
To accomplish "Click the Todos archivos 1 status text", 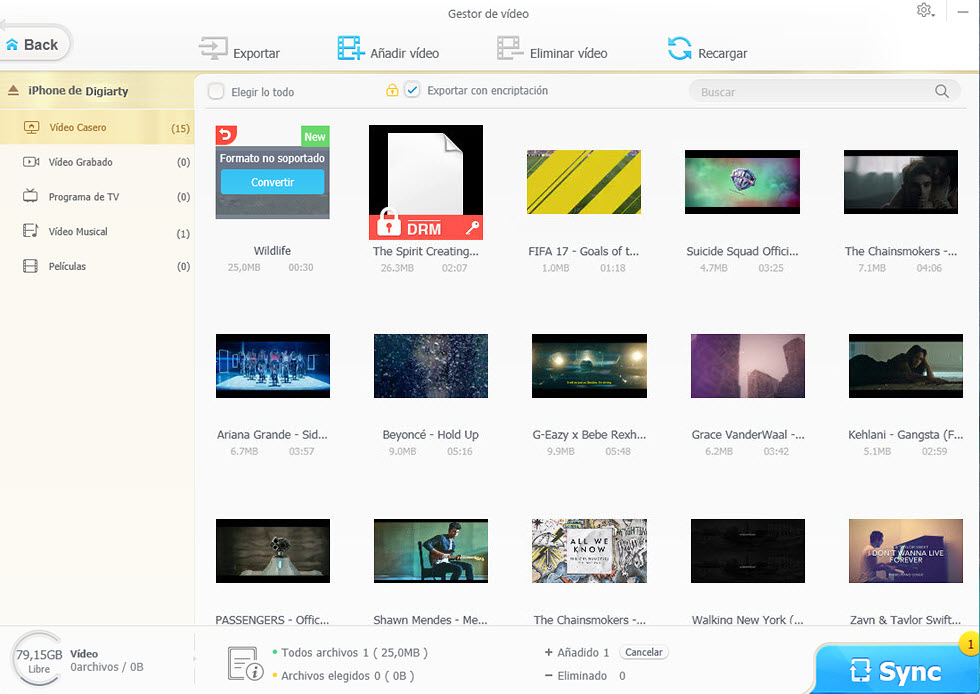I will (x=354, y=653).
